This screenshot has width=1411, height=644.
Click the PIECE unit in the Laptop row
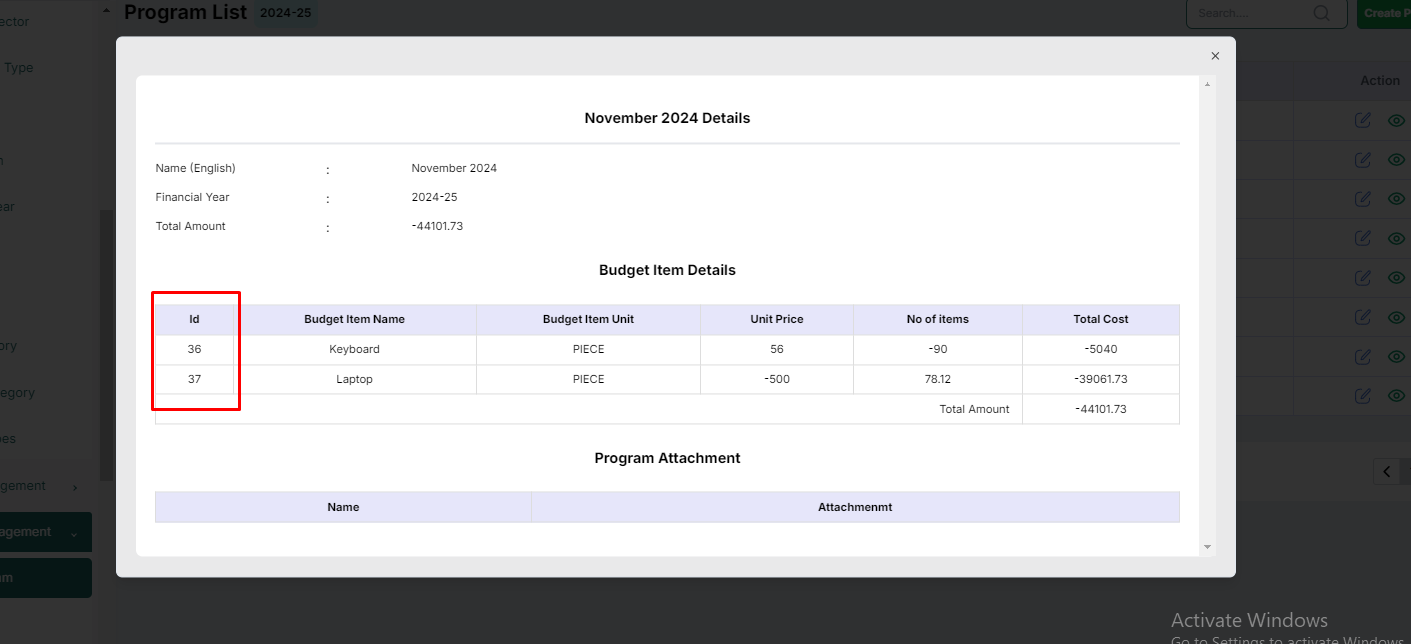pos(588,380)
